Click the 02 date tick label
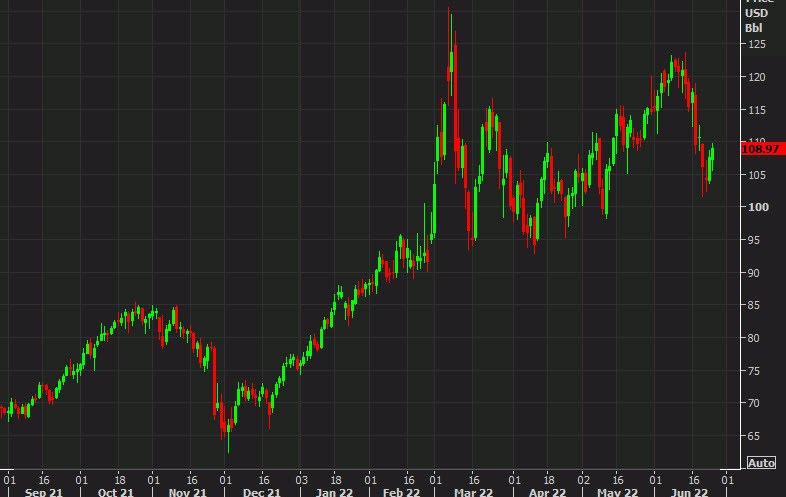 (x=583, y=480)
